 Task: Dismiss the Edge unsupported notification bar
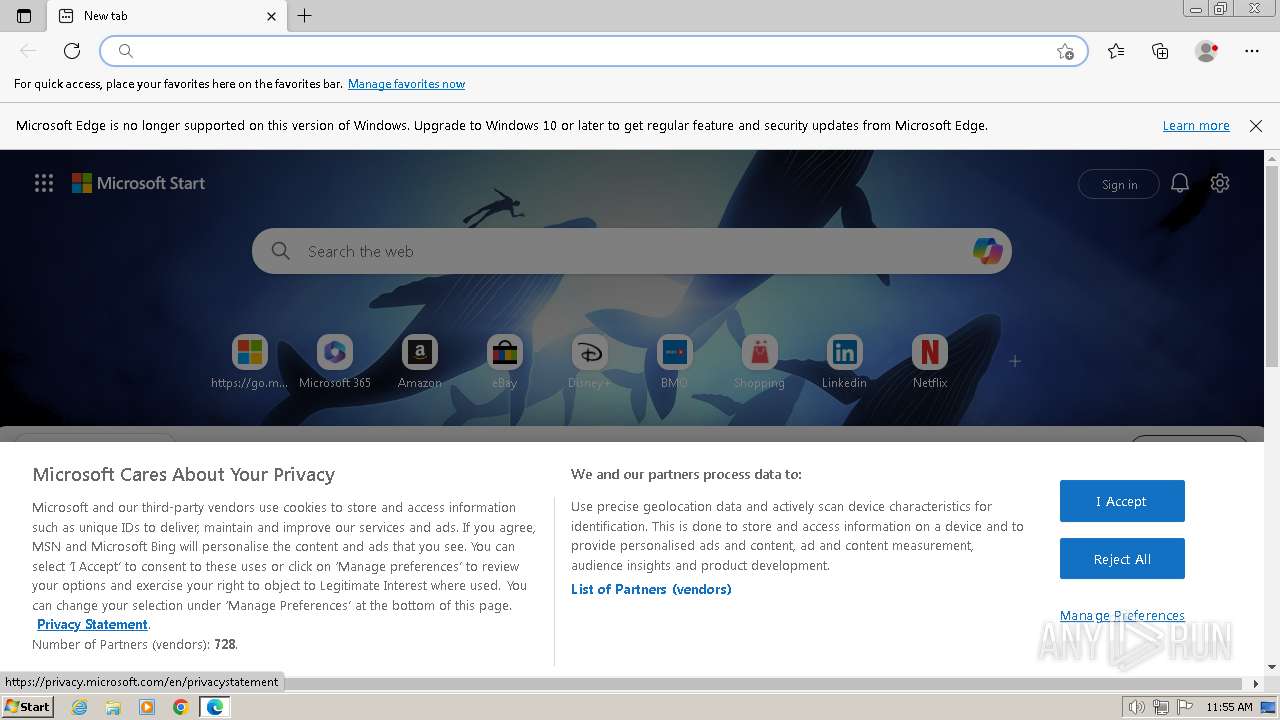coord(1256,126)
